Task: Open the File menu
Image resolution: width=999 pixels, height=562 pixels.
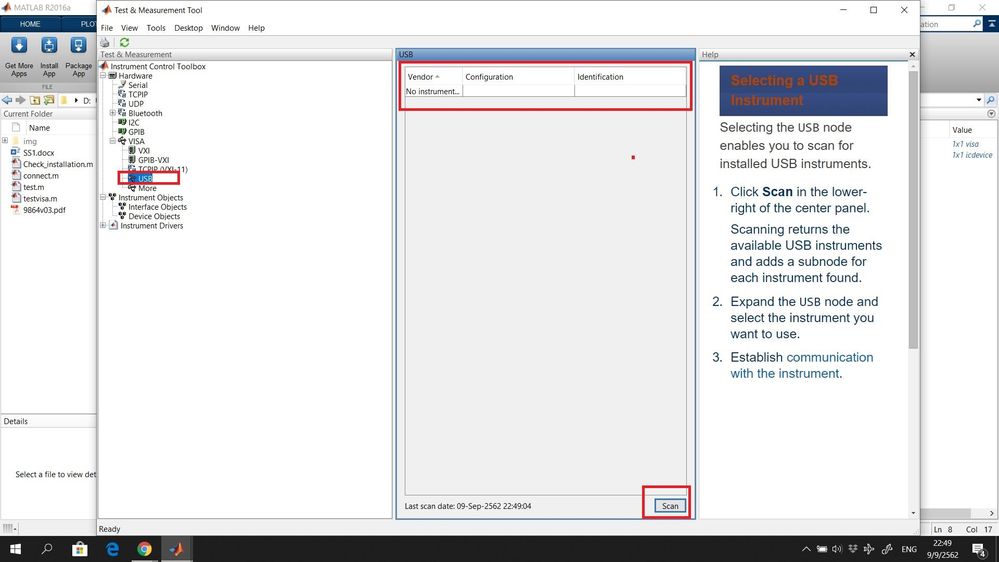Action: [x=106, y=28]
